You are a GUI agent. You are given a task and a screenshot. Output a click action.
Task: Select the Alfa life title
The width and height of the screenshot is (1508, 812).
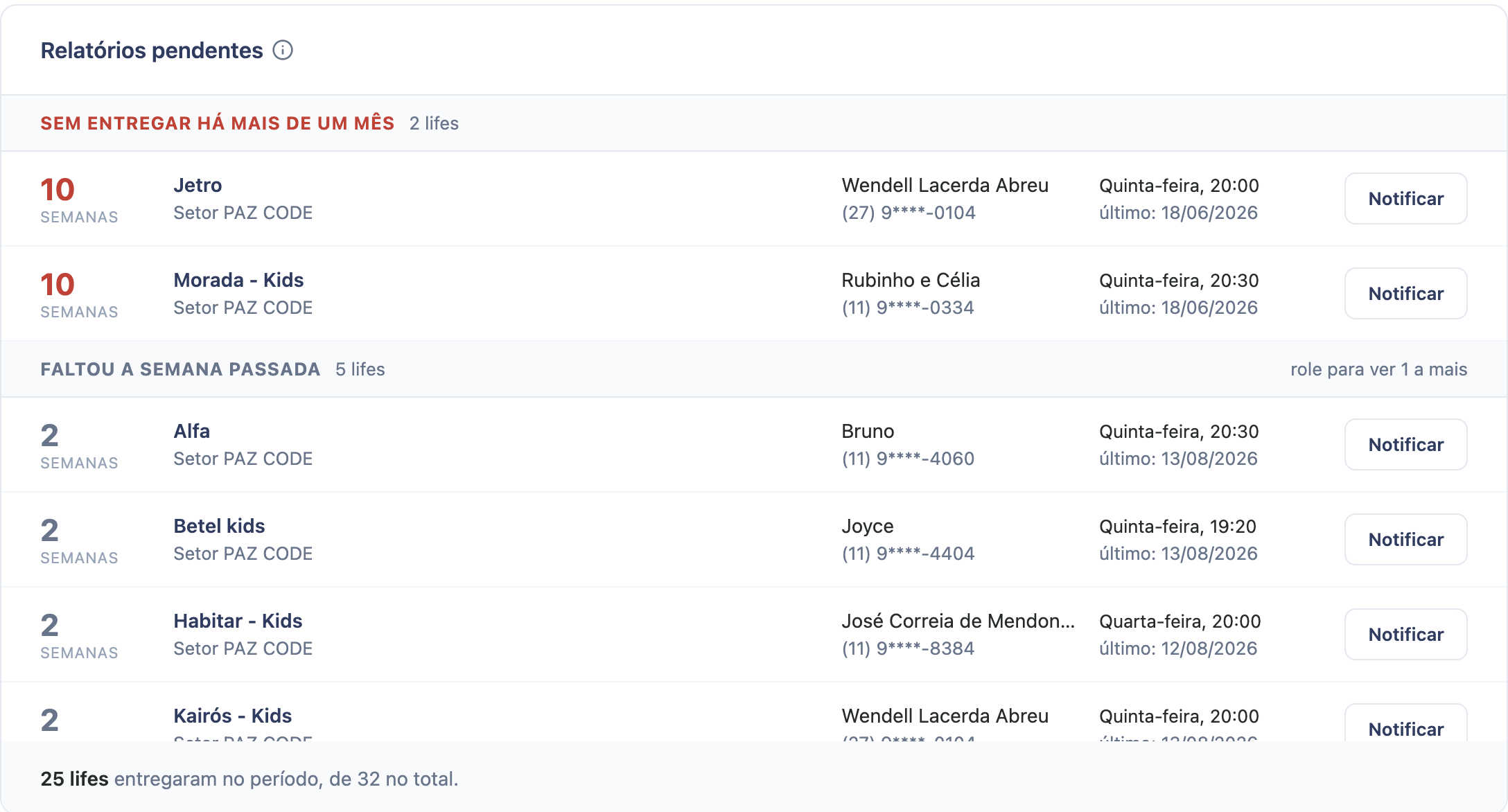point(191,431)
